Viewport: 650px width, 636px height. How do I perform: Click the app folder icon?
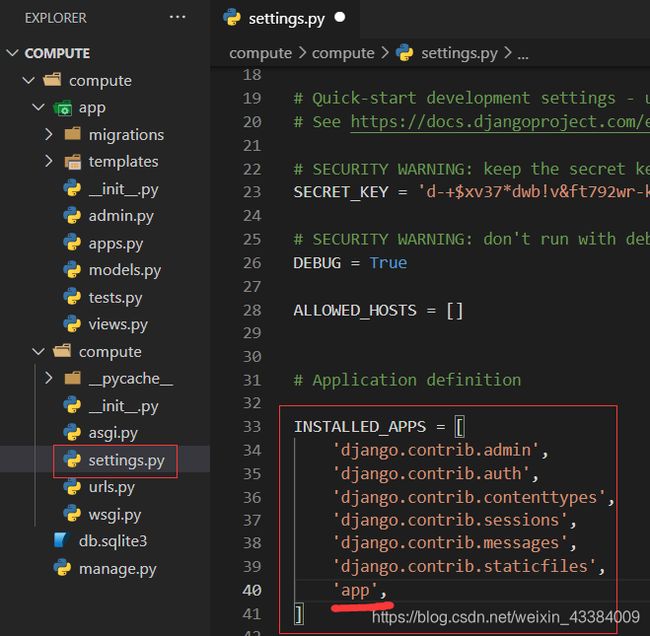(x=63, y=108)
